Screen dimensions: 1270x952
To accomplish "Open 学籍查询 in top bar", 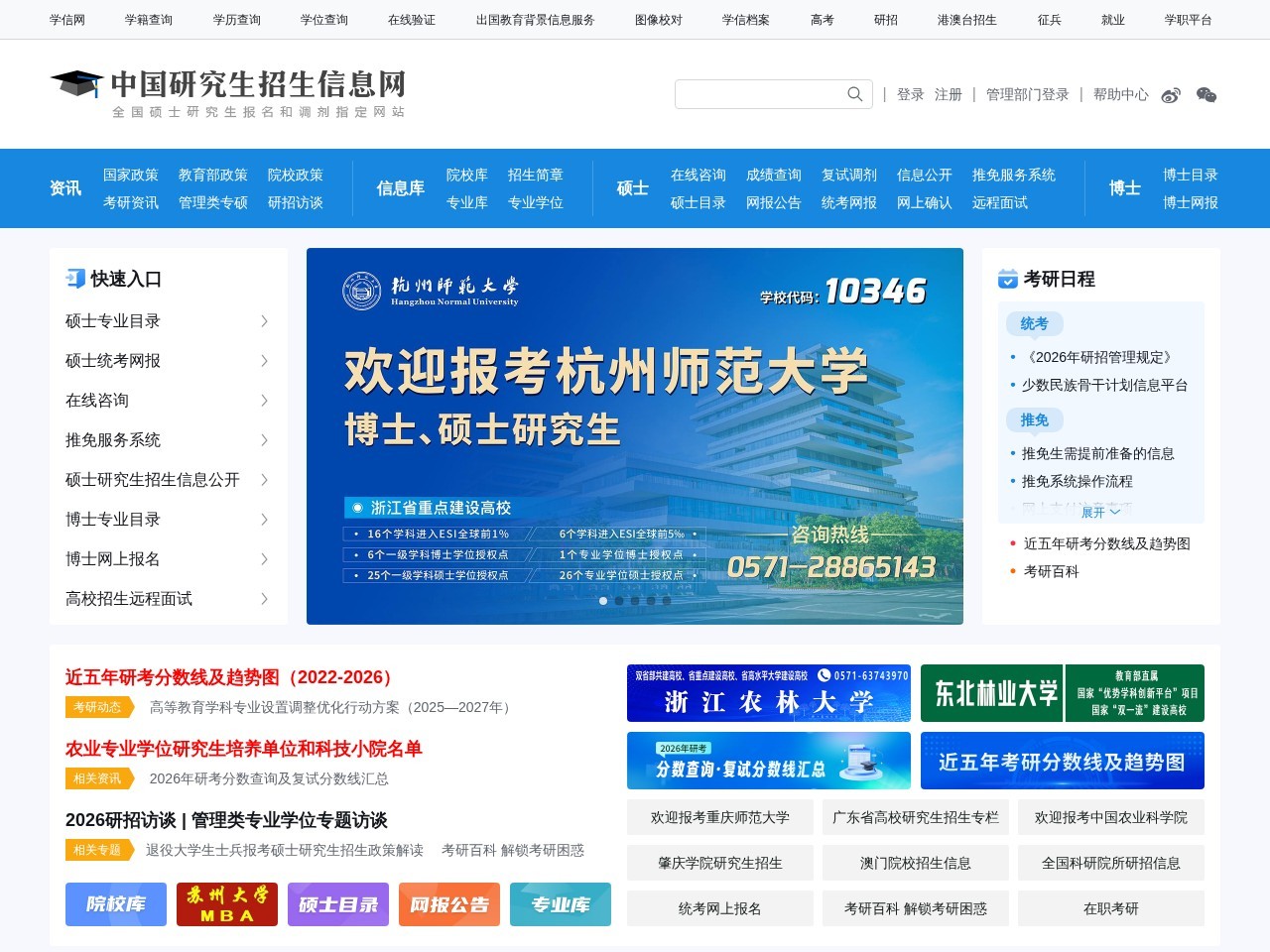I will [x=149, y=20].
